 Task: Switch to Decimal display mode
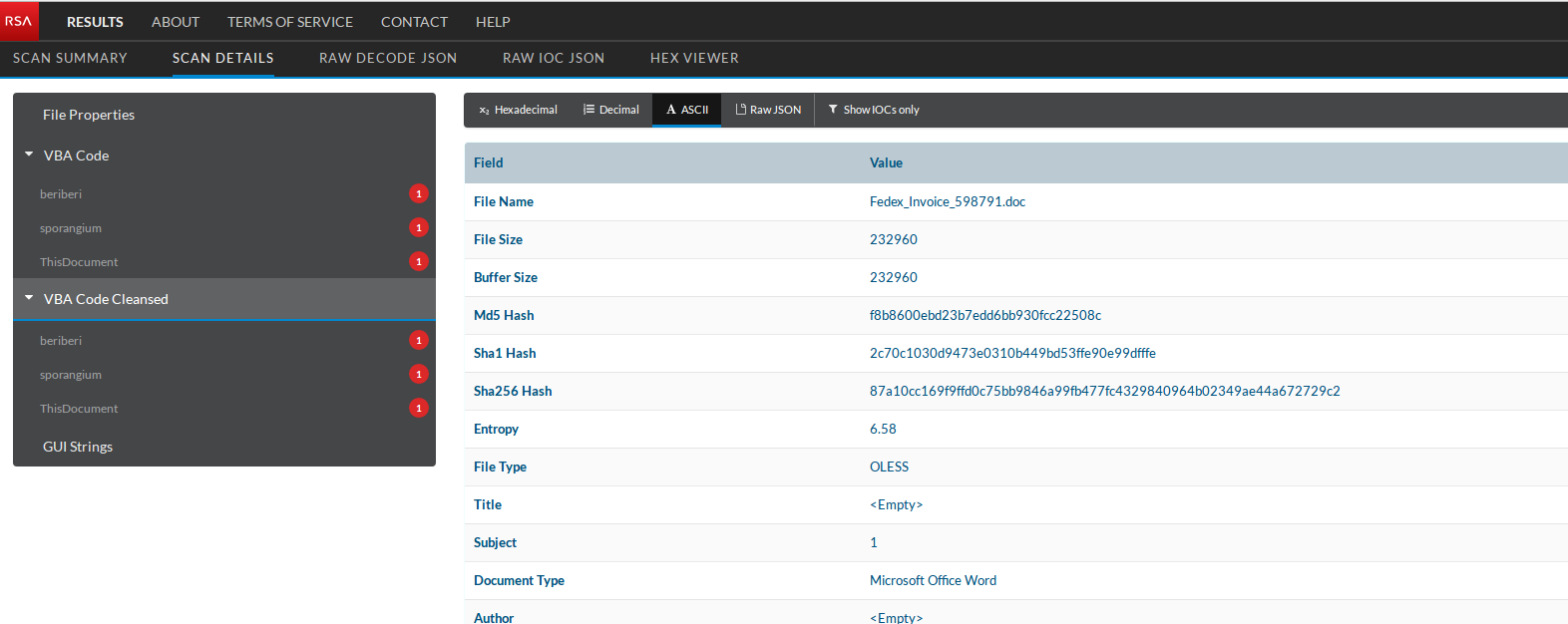tap(610, 110)
